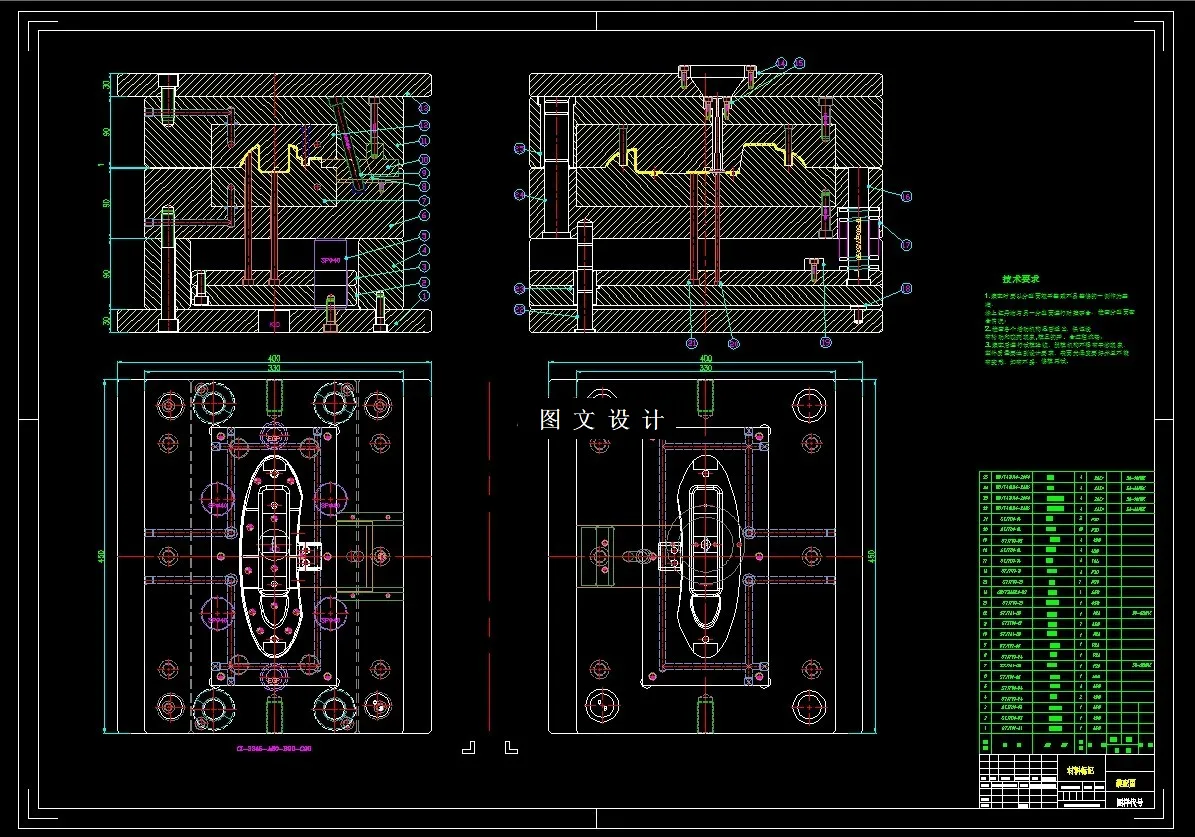This screenshot has height=837, width=1195.
Task: Select part balloon number 5
Action: pos(424,236)
